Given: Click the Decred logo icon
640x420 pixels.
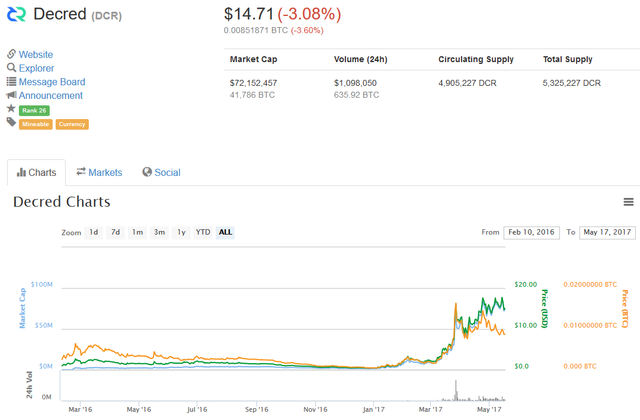Looking at the screenshot, I should pos(16,14).
